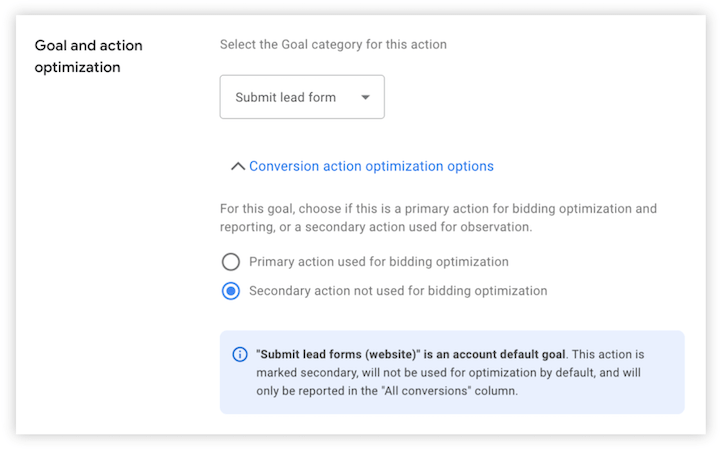Select the Primary action radio button
720x453 pixels.
pyautogui.click(x=231, y=262)
